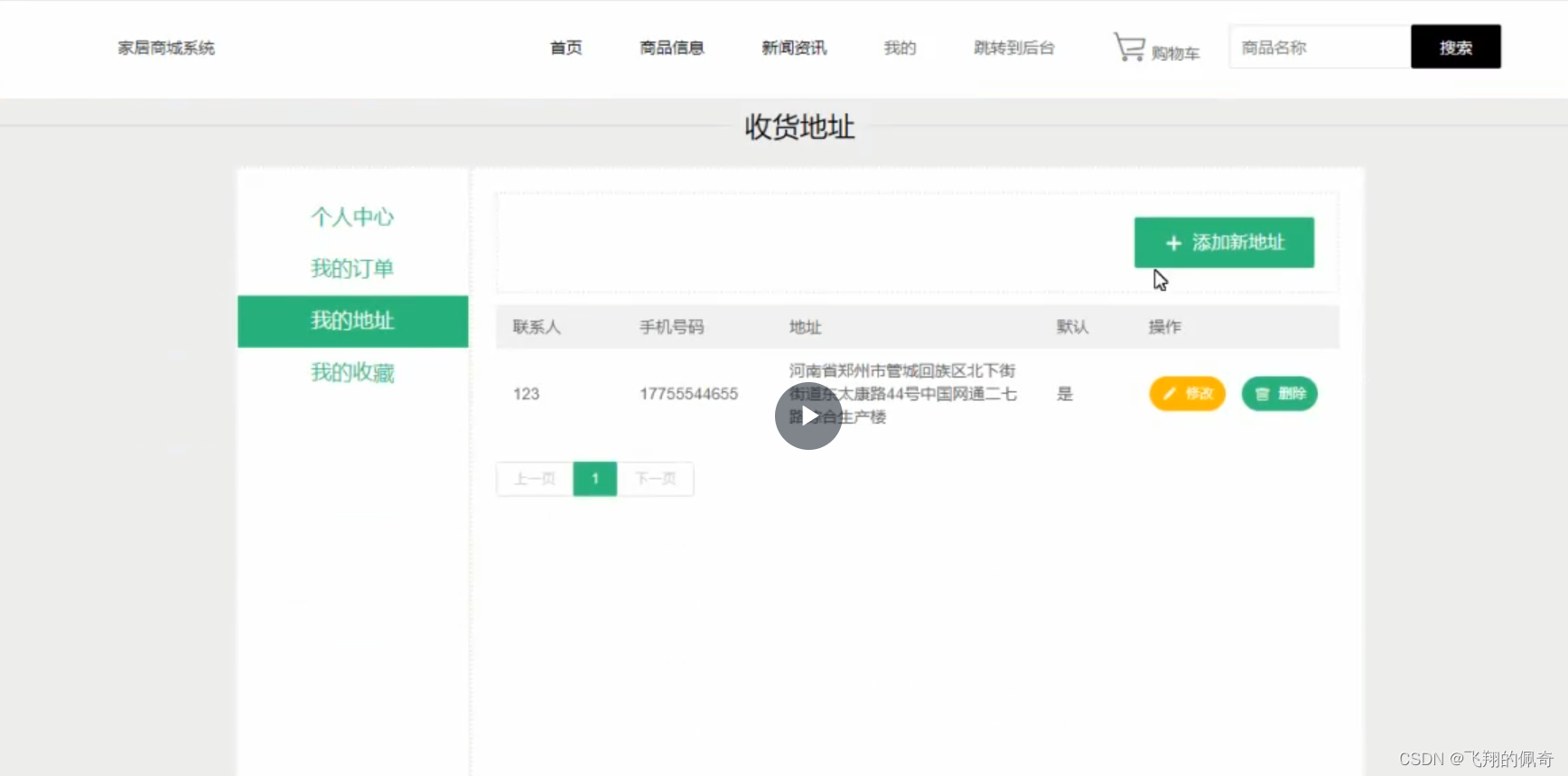
Task: Click 操作 column header
Action: [x=1165, y=327]
